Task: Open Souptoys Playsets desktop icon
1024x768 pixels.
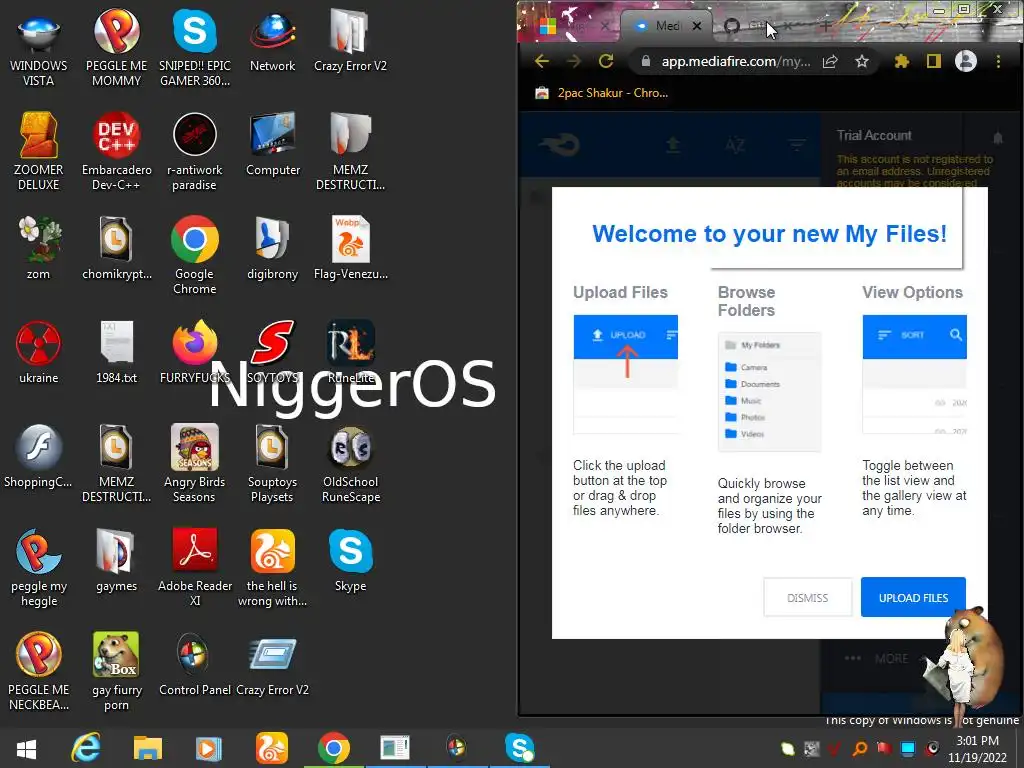Action: click(x=272, y=463)
